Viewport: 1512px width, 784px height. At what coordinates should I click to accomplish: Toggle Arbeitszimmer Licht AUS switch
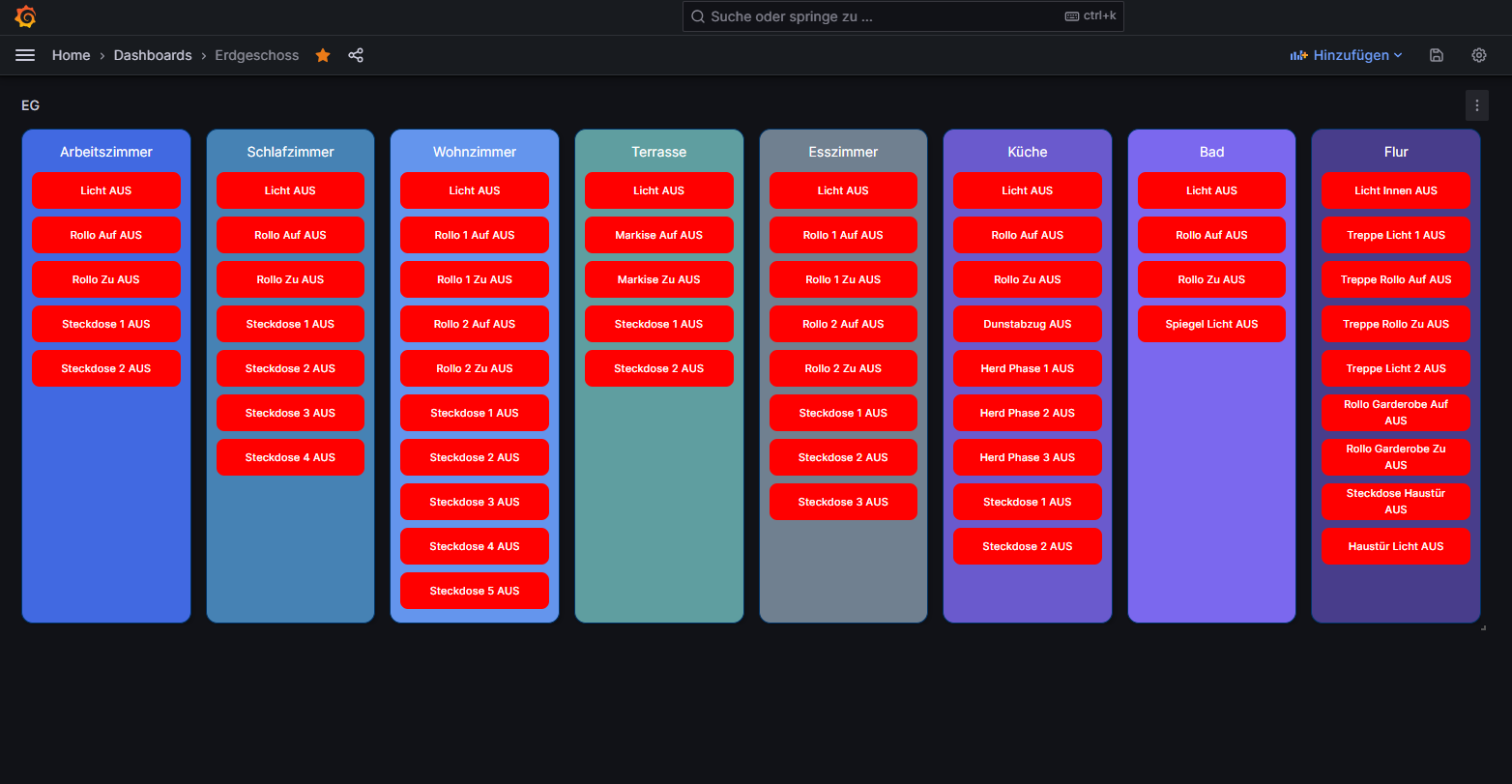click(106, 190)
